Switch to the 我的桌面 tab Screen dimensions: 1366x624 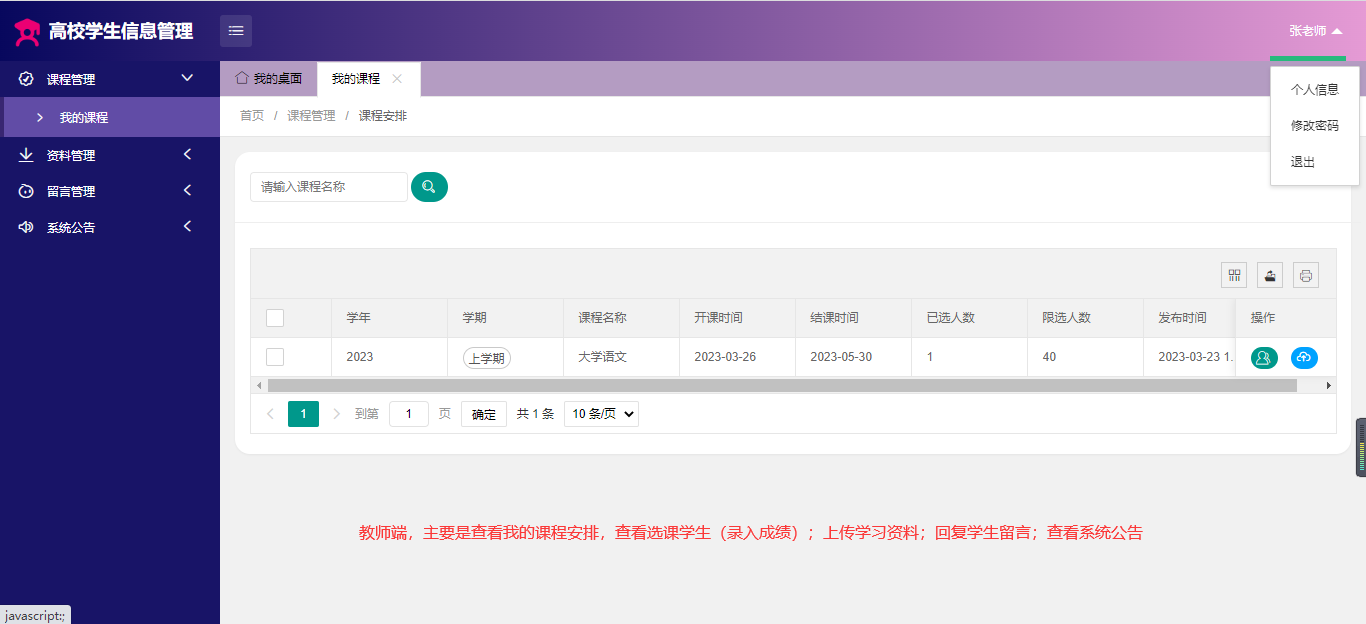tap(268, 78)
